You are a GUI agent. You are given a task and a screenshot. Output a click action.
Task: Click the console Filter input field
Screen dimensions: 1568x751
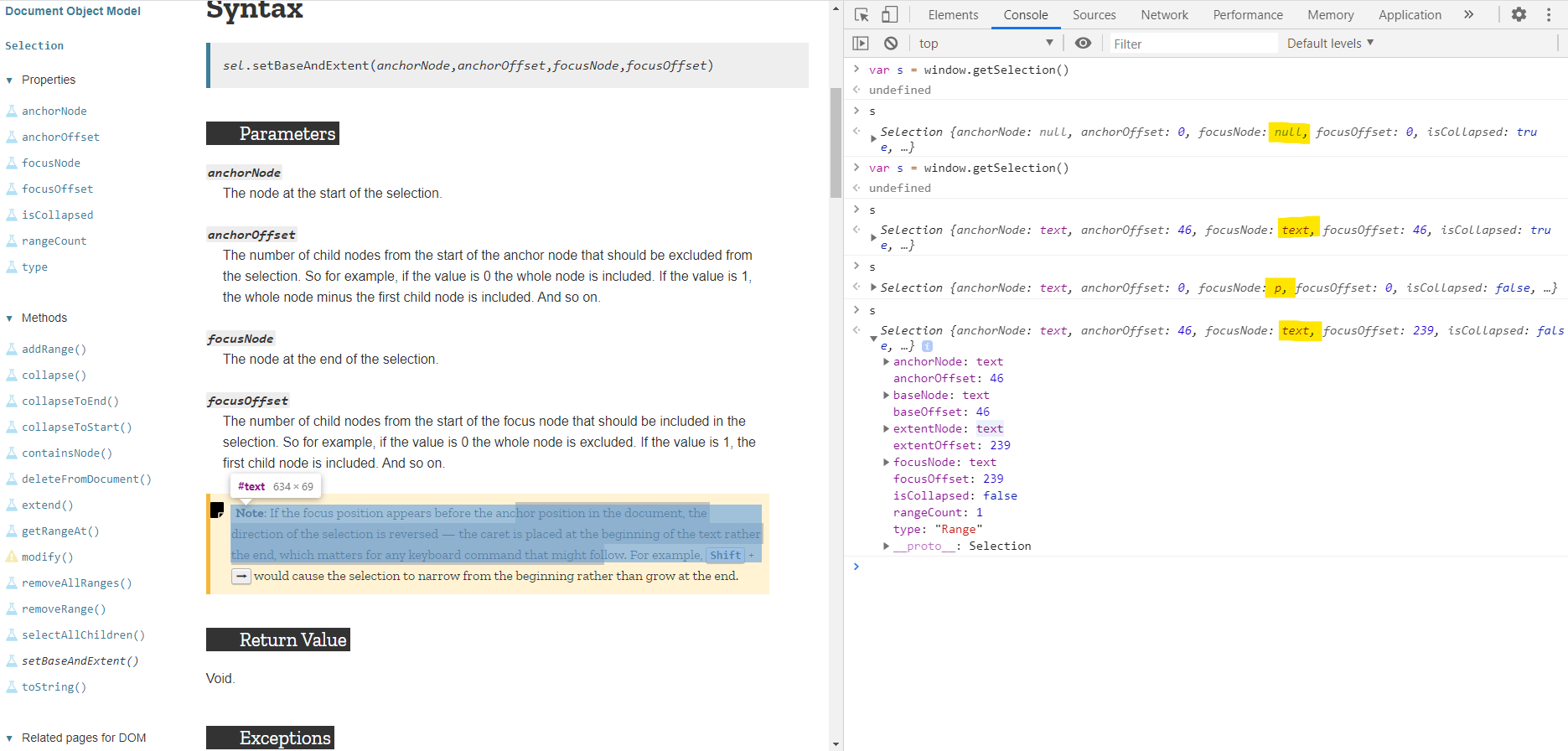1192,44
